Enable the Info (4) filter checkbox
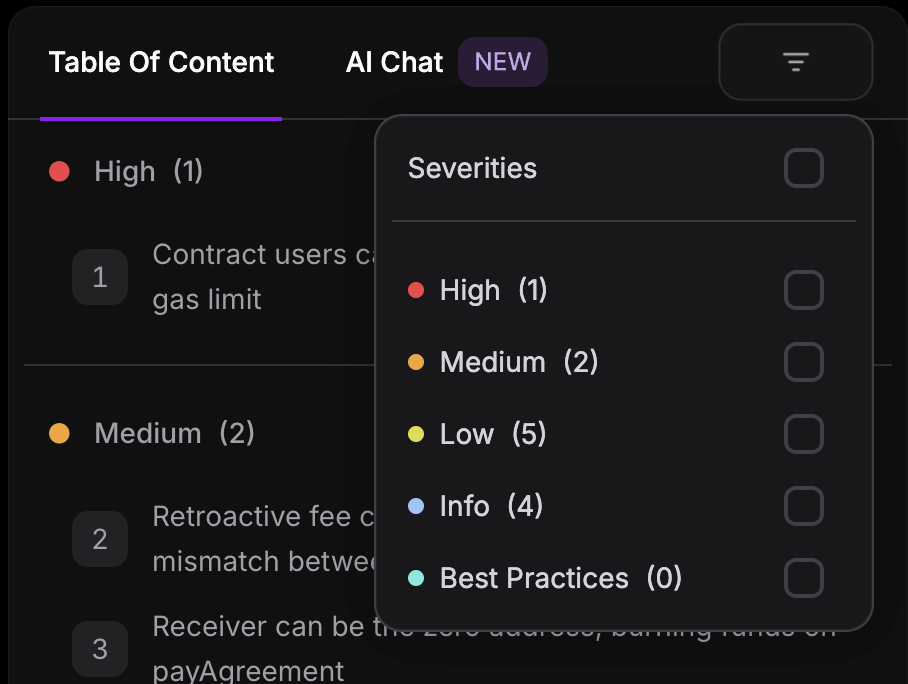 click(x=803, y=506)
